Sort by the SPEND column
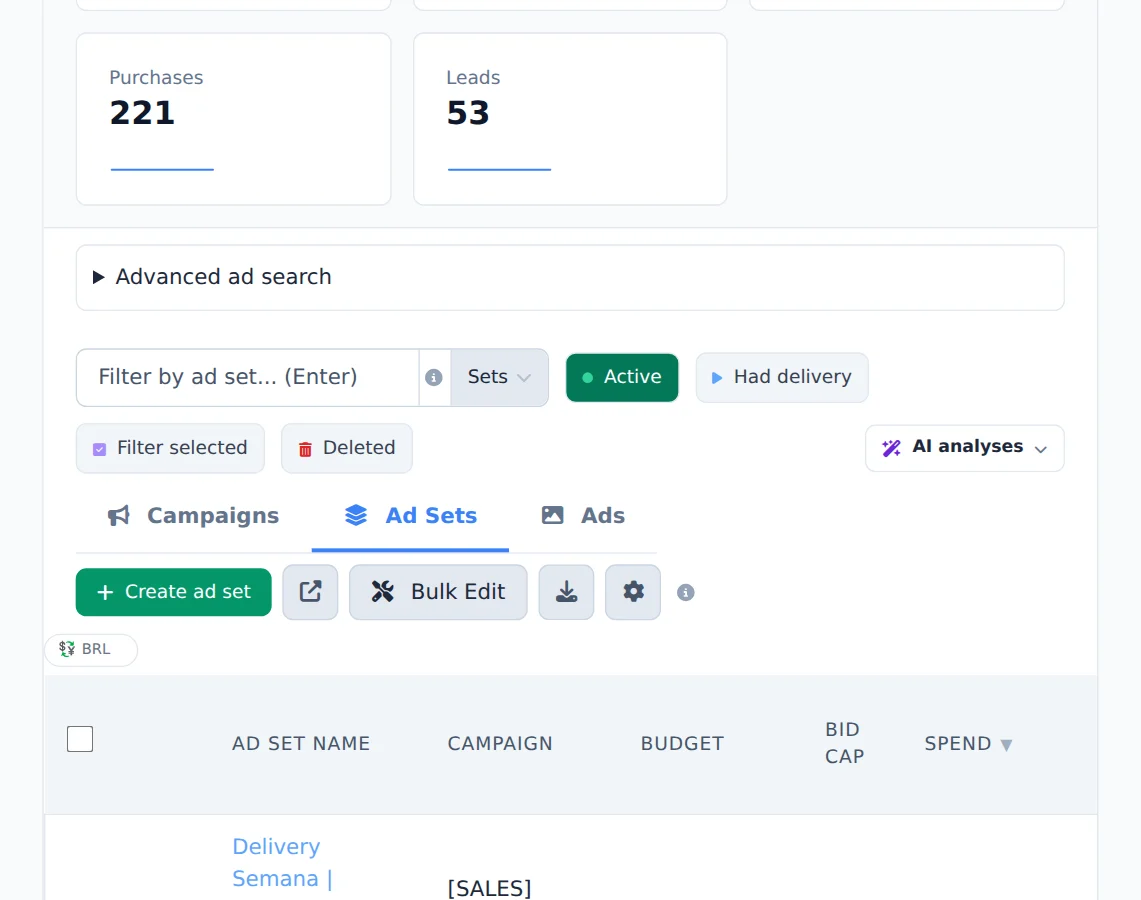The image size is (1141, 900). pyautogui.click(x=968, y=744)
